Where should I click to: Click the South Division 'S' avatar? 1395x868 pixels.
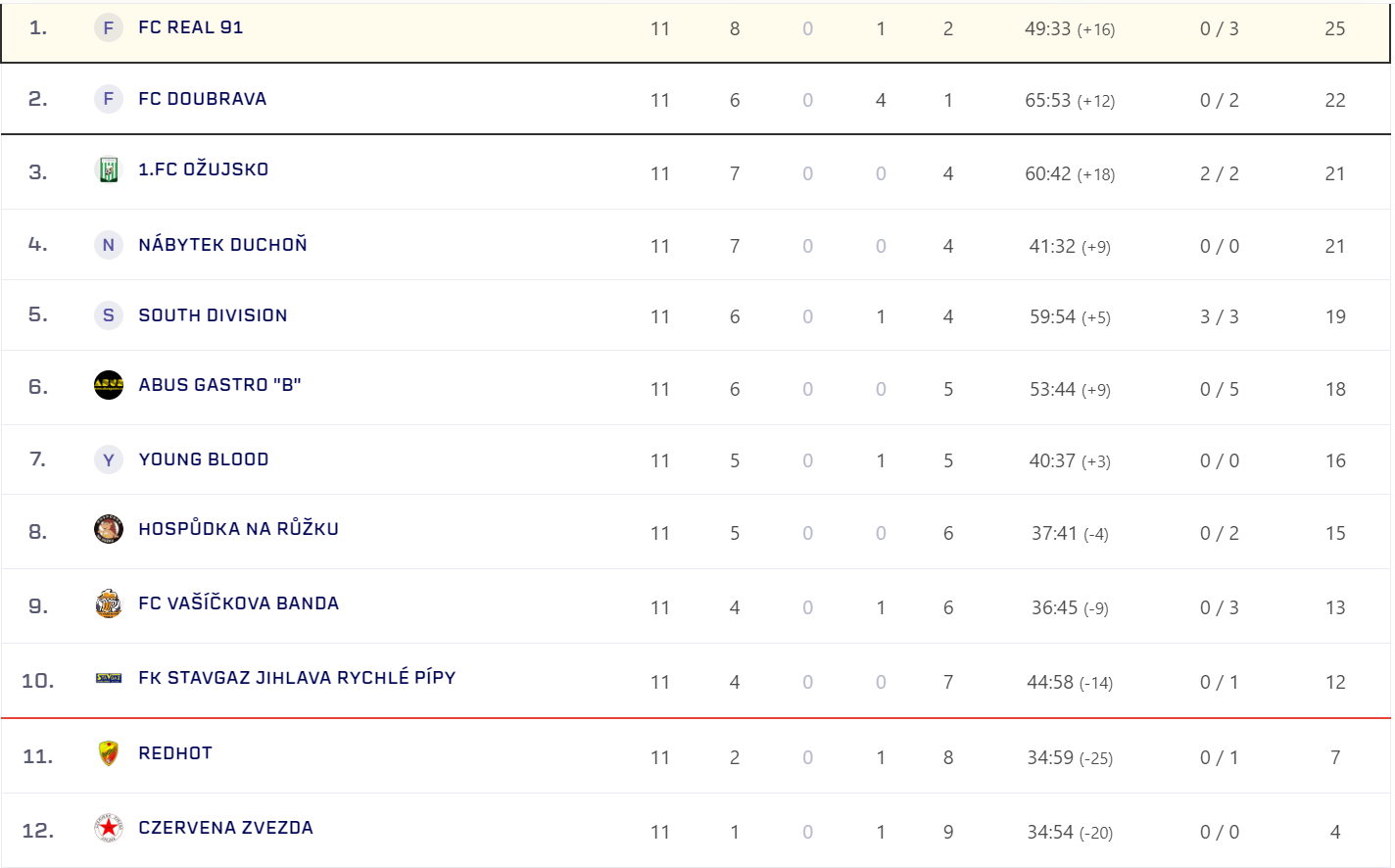[x=108, y=315]
